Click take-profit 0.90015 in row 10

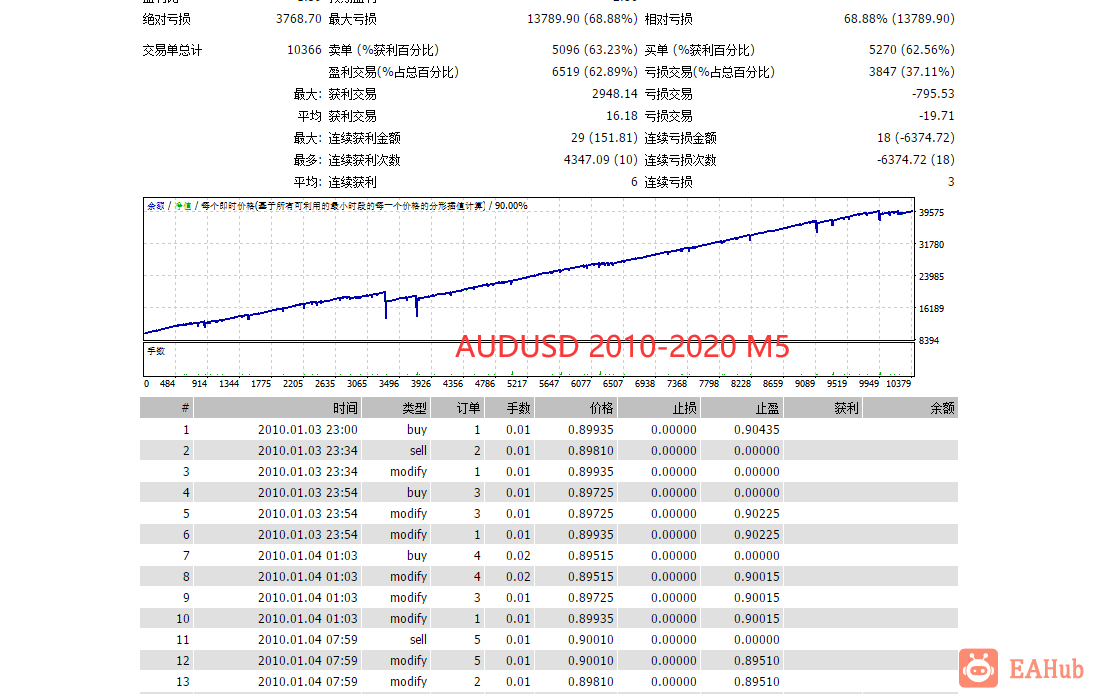tap(757, 618)
